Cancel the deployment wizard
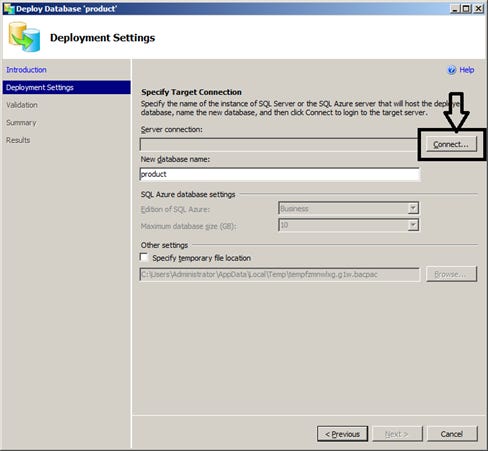 [x=452, y=434]
